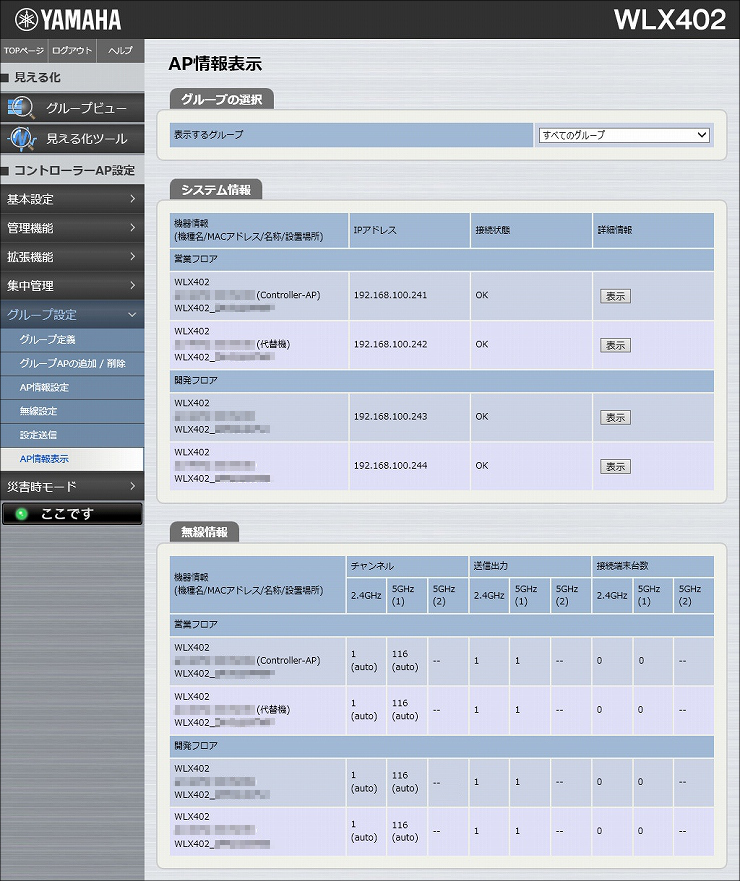Click 営業フロア row in システム情報 table

click(442, 260)
